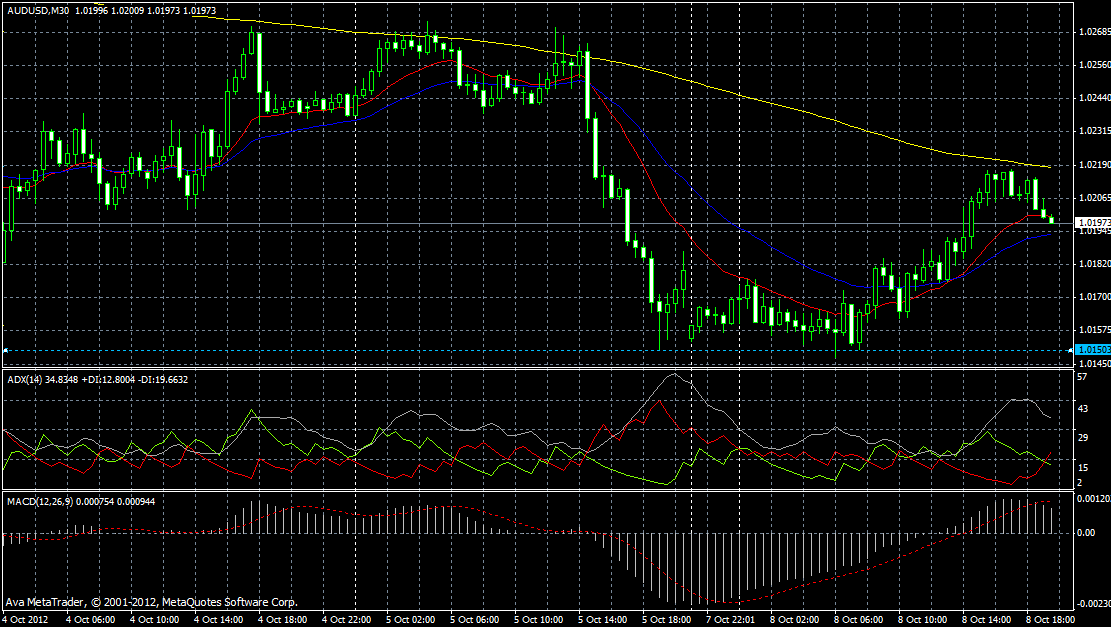The image size is (1111, 627).
Task: Click the AUDUSD,M30 chart title text
Action: click(36, 9)
